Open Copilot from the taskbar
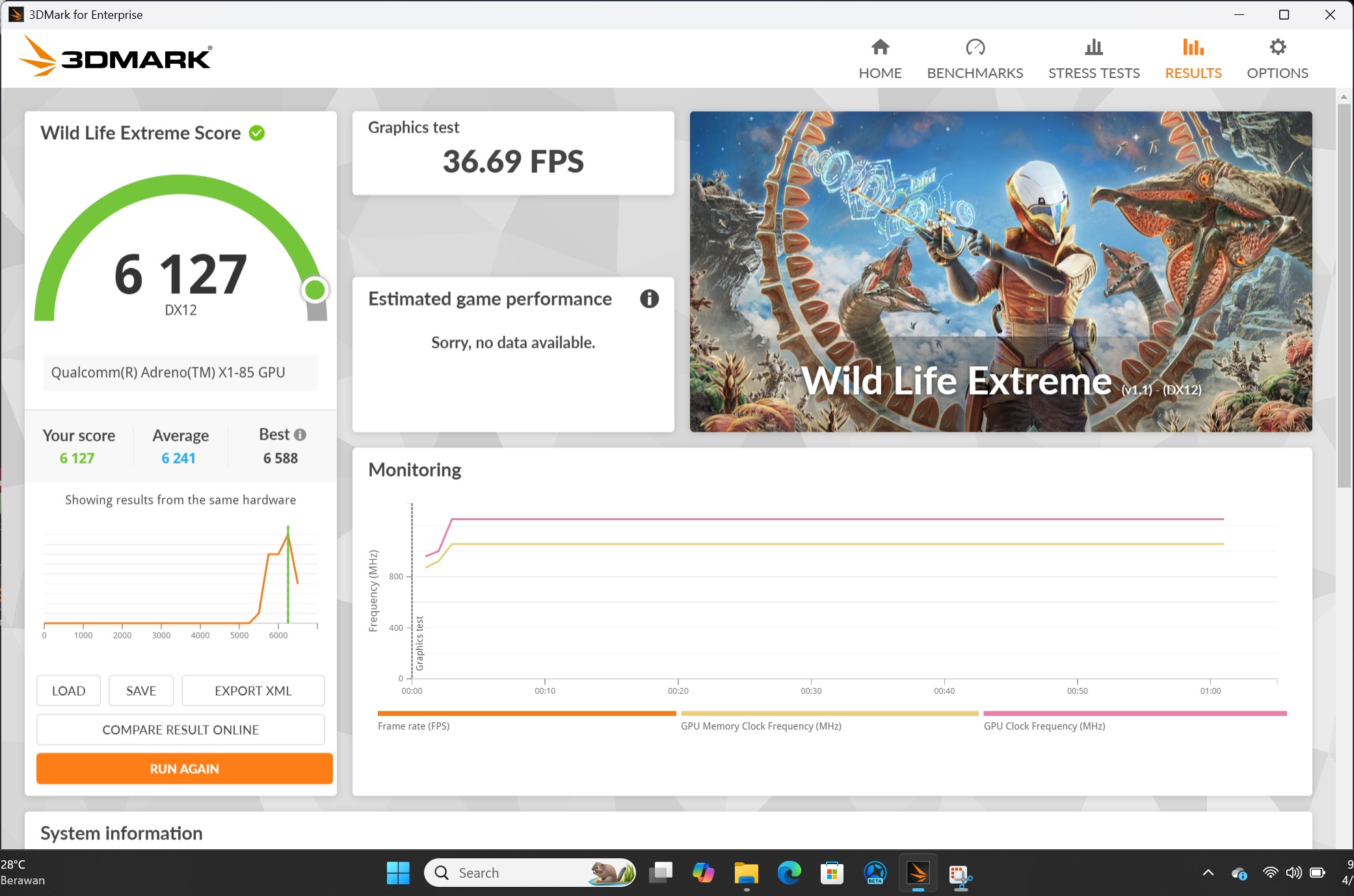Screen dimensions: 1354x896 click(x=703, y=873)
